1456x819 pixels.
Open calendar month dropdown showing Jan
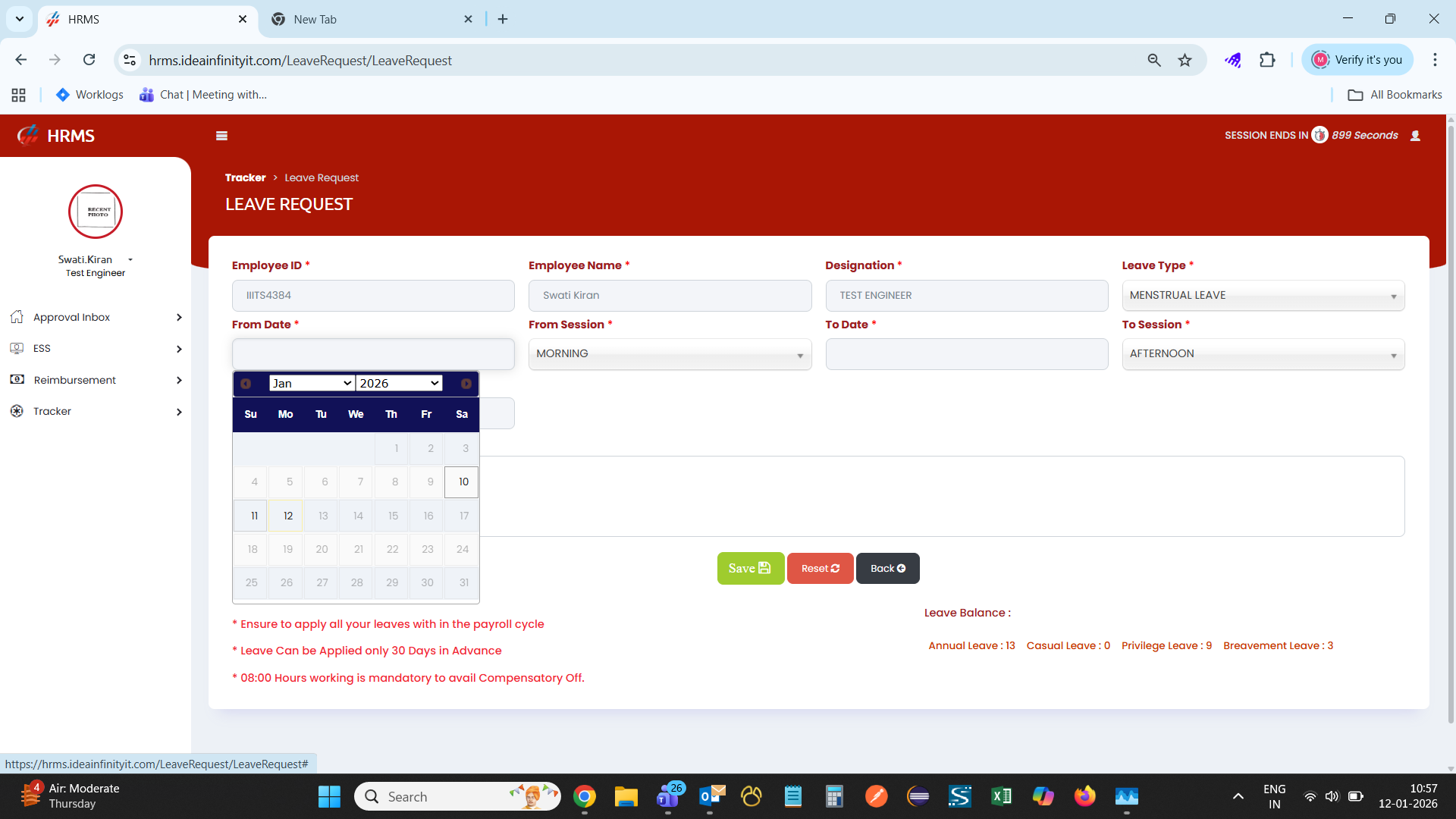click(x=312, y=384)
